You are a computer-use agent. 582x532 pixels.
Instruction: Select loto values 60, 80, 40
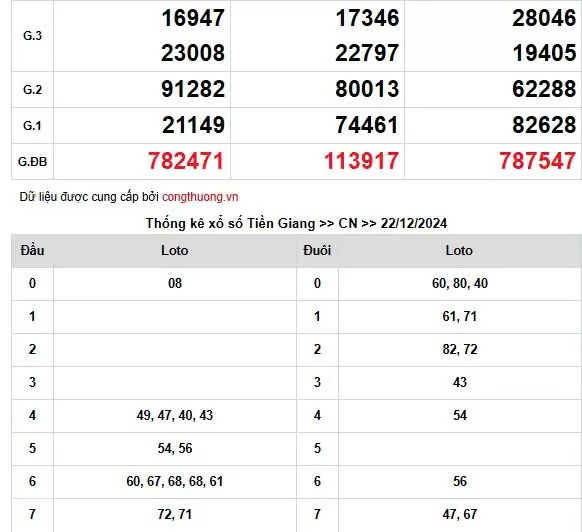pos(460,284)
